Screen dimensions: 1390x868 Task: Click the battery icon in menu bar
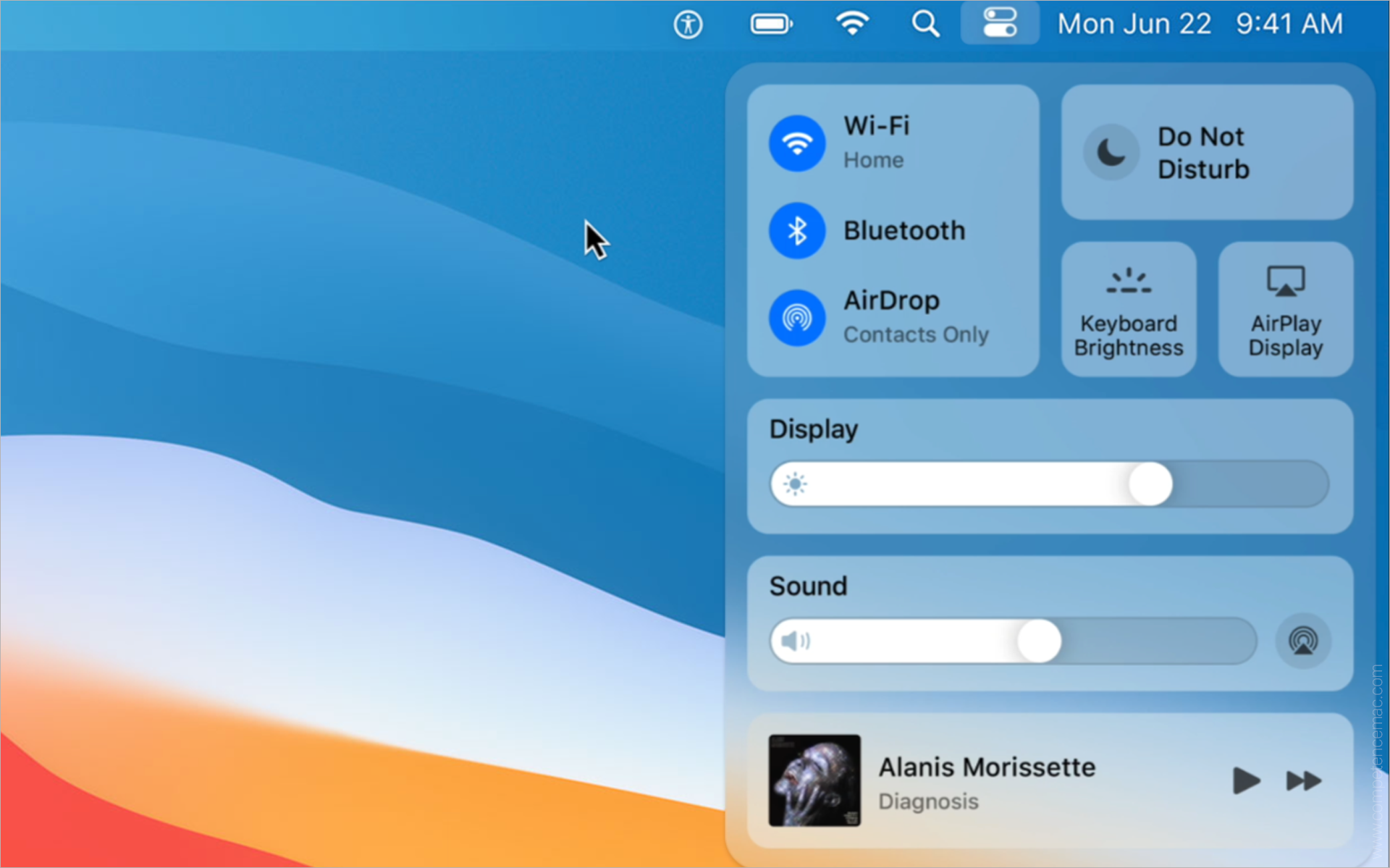[771, 25]
